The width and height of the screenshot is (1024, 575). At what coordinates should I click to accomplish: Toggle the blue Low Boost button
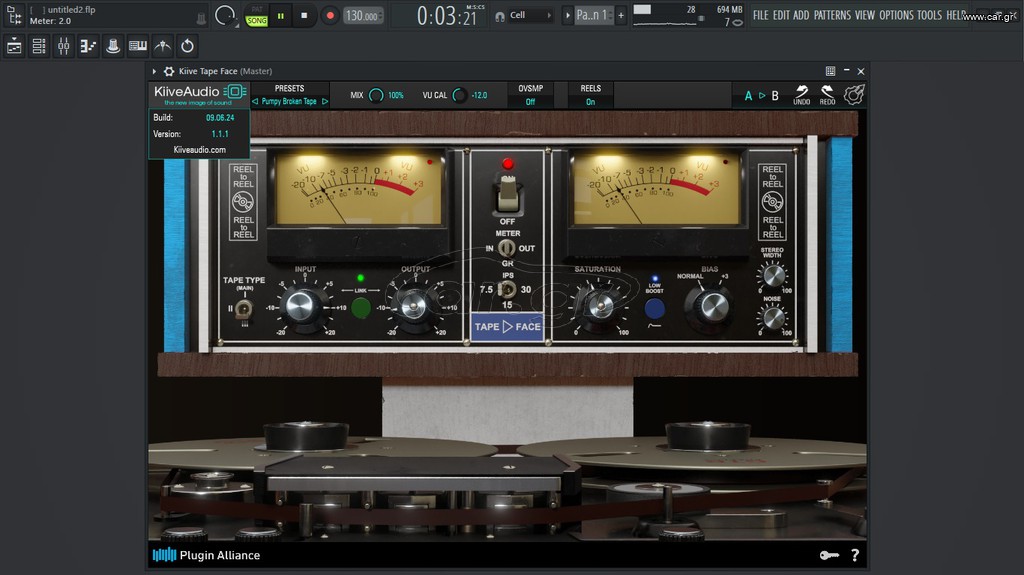pyautogui.click(x=654, y=308)
